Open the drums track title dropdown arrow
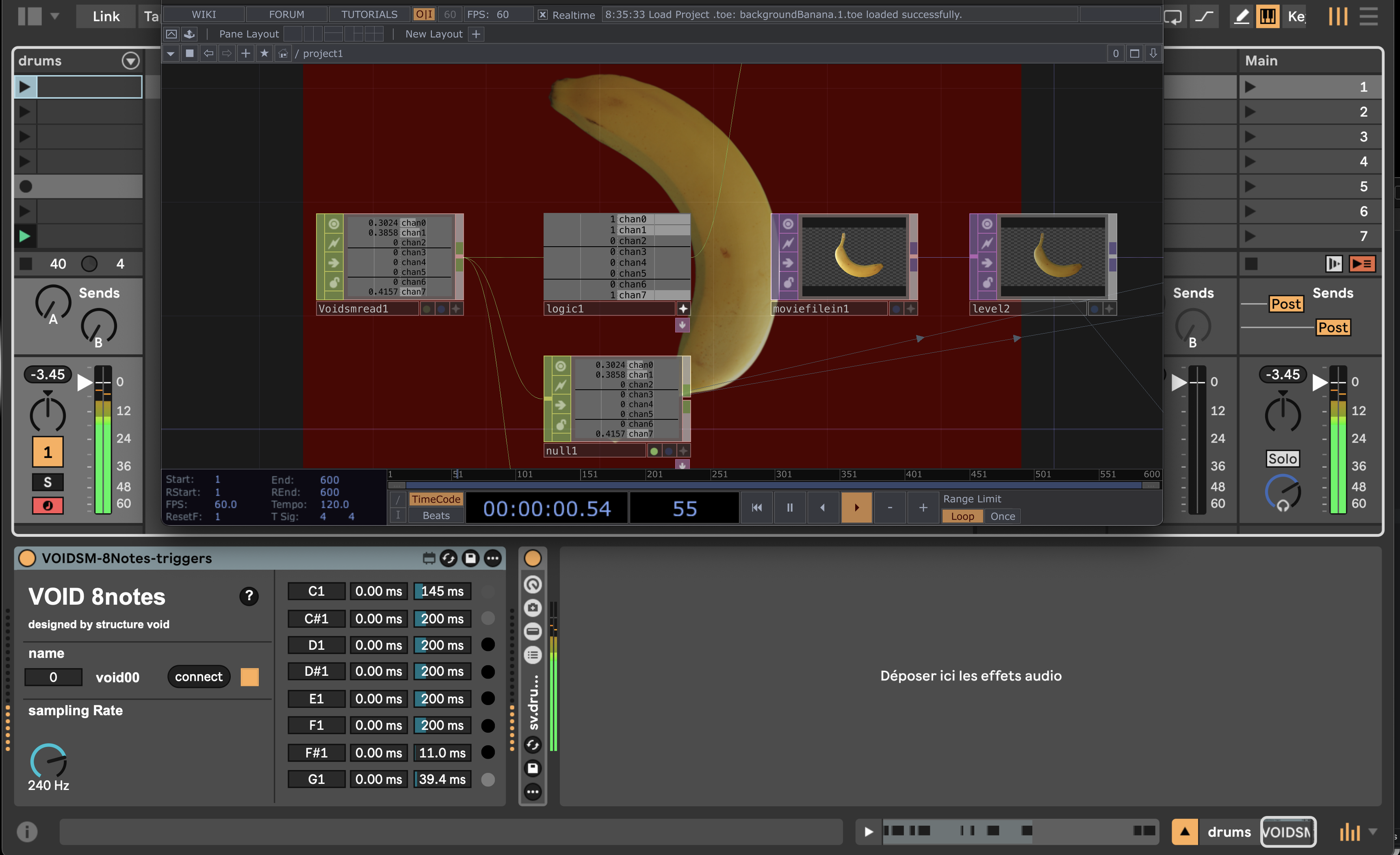Image resolution: width=1400 pixels, height=855 pixels. coord(131,61)
